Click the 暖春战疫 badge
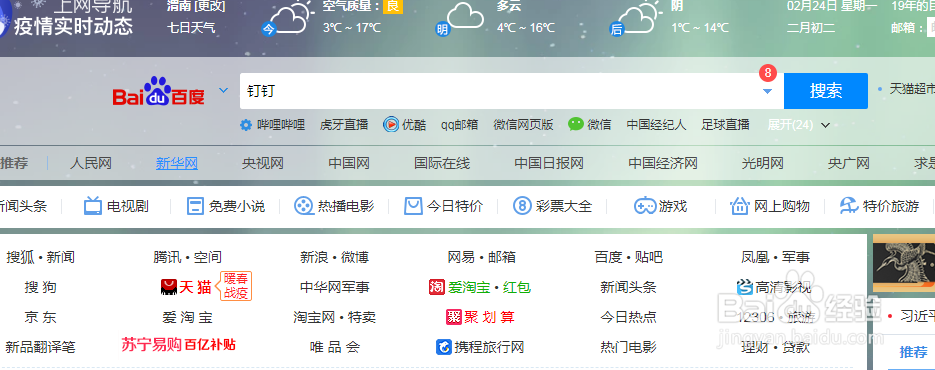 click(236, 286)
